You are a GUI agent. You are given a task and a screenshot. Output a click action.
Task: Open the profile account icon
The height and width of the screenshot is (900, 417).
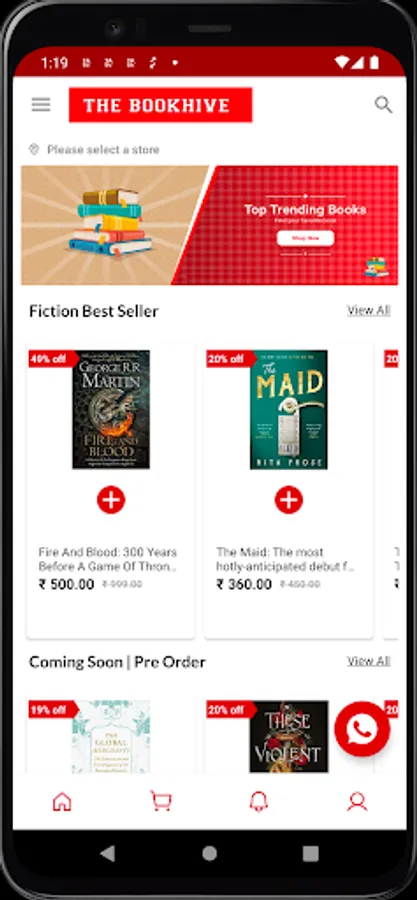click(x=357, y=801)
